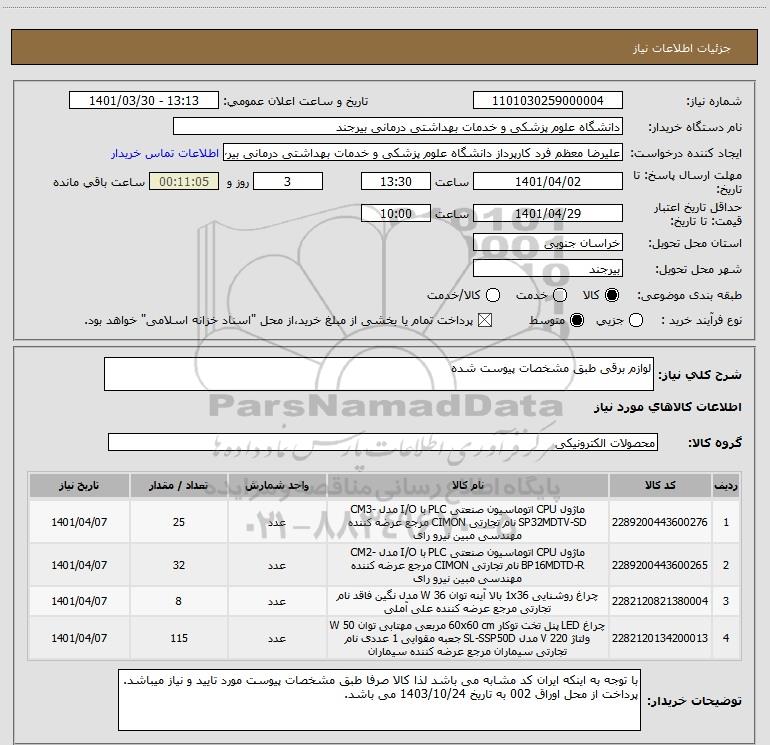Viewport: 770px width, 745px height.
Task: Select the جزیی purchase type radio
Action: point(636,320)
